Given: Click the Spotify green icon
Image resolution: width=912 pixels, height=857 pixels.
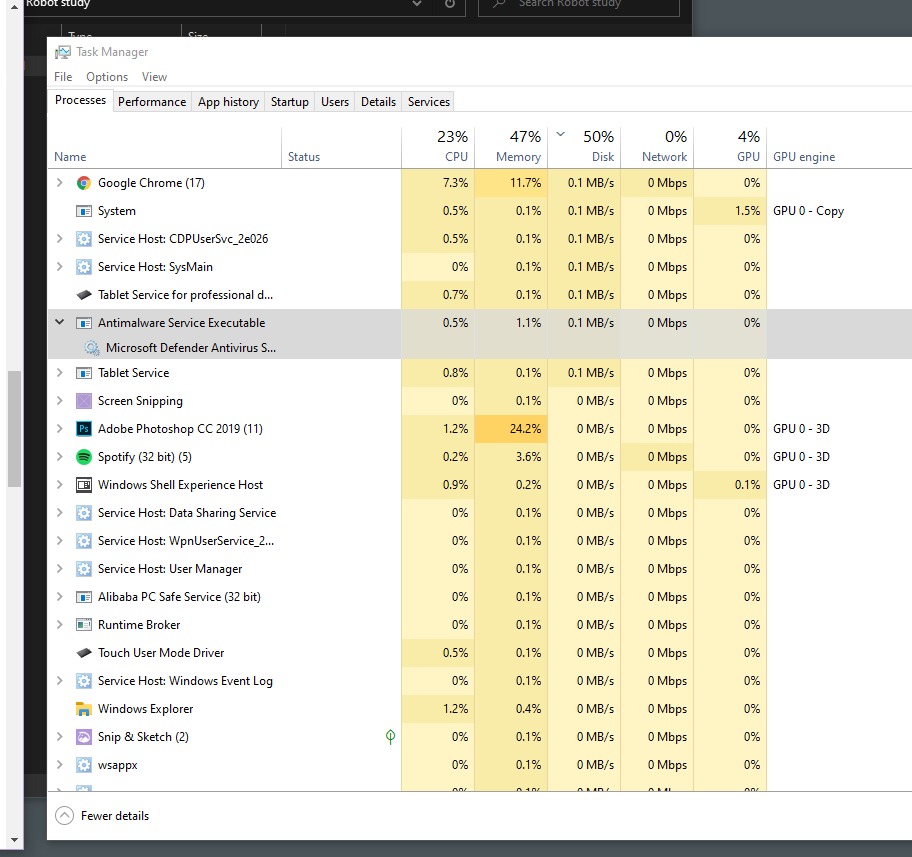Looking at the screenshot, I should 84,457.
